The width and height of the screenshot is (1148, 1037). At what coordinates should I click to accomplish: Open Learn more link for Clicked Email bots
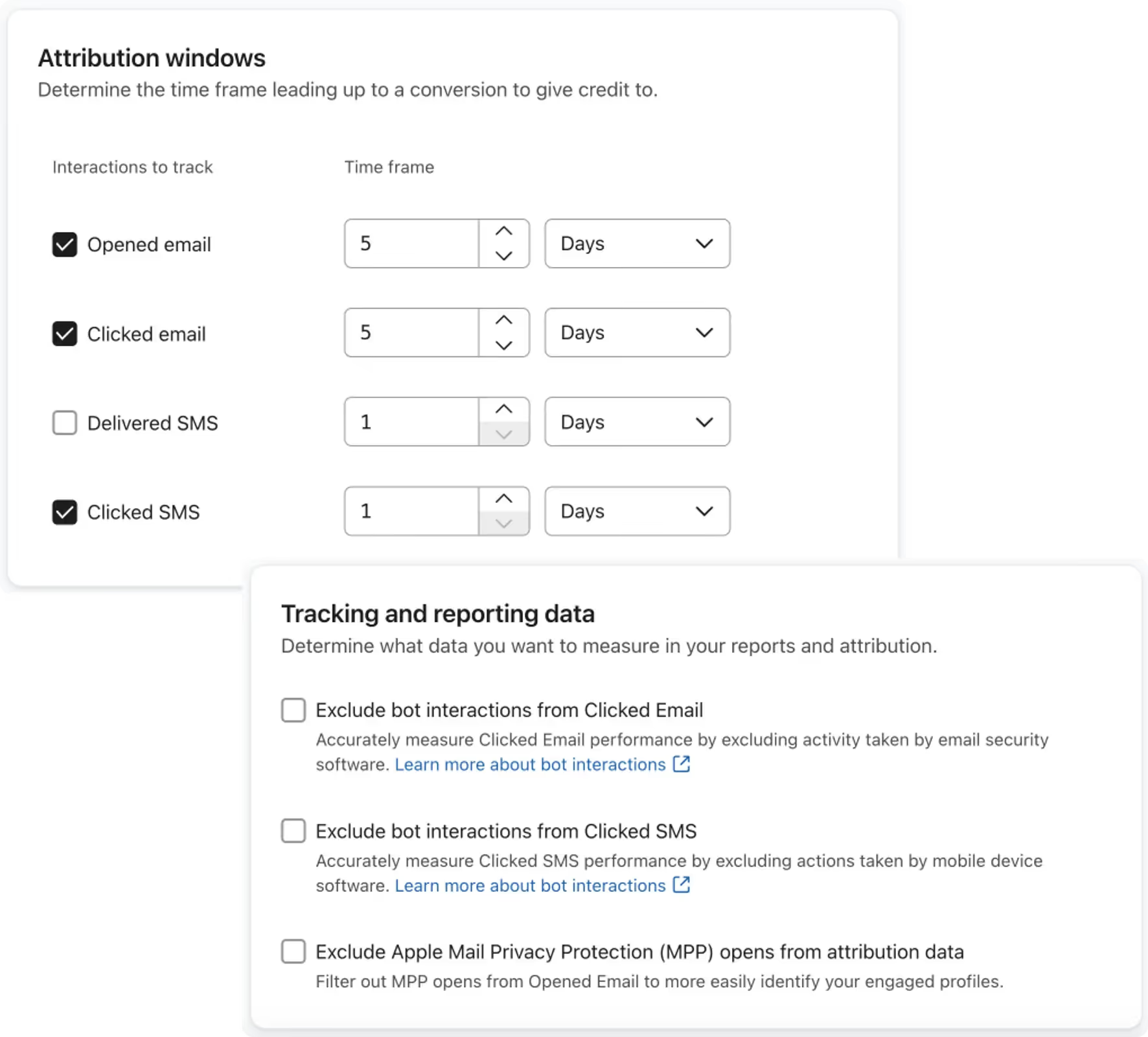click(530, 765)
